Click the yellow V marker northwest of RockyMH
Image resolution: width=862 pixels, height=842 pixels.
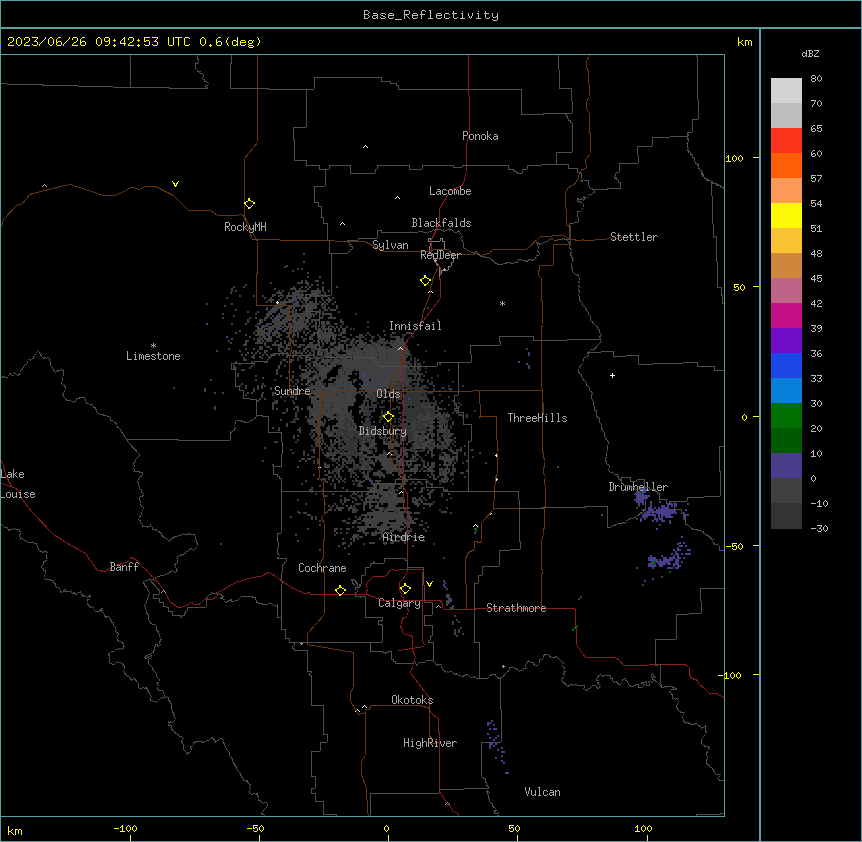[175, 184]
